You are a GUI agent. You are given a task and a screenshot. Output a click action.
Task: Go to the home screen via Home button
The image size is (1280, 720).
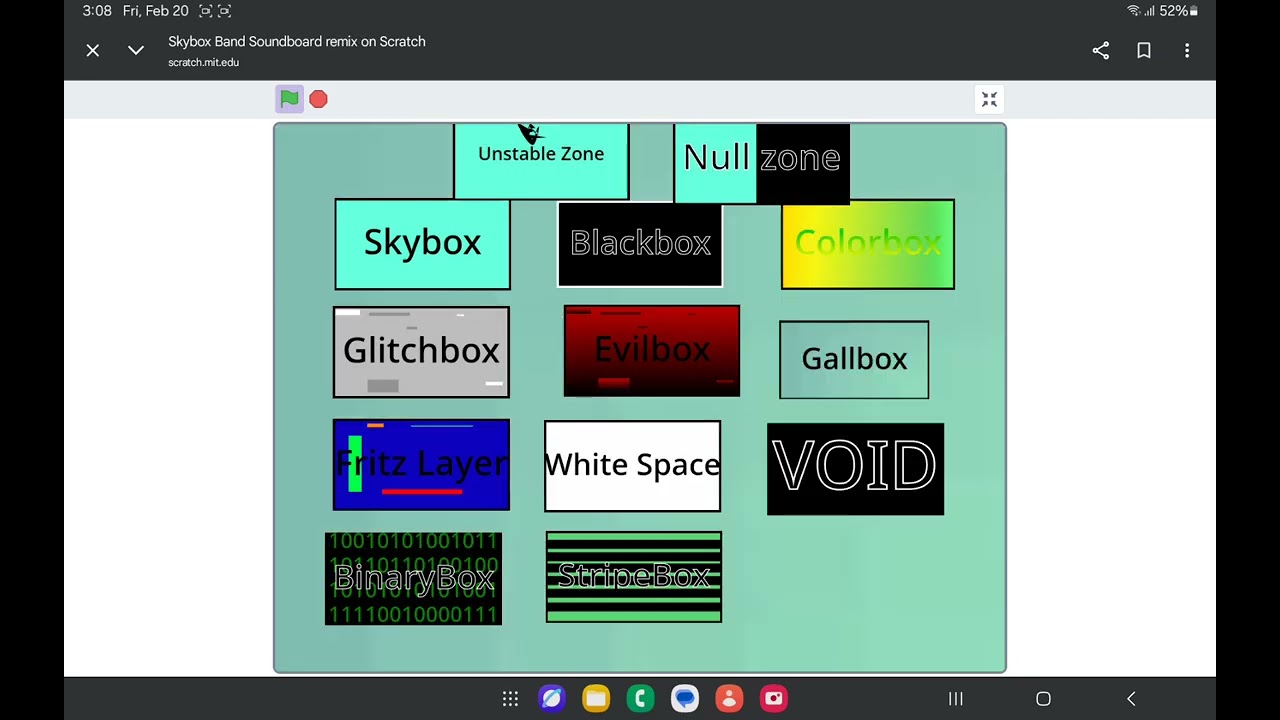point(1043,699)
